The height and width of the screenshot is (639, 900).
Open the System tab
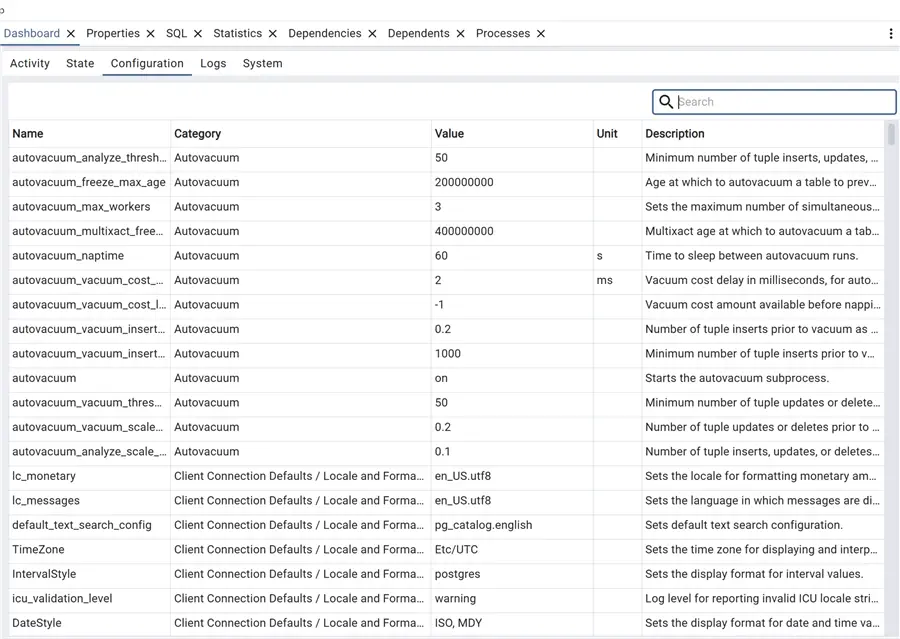(x=262, y=63)
